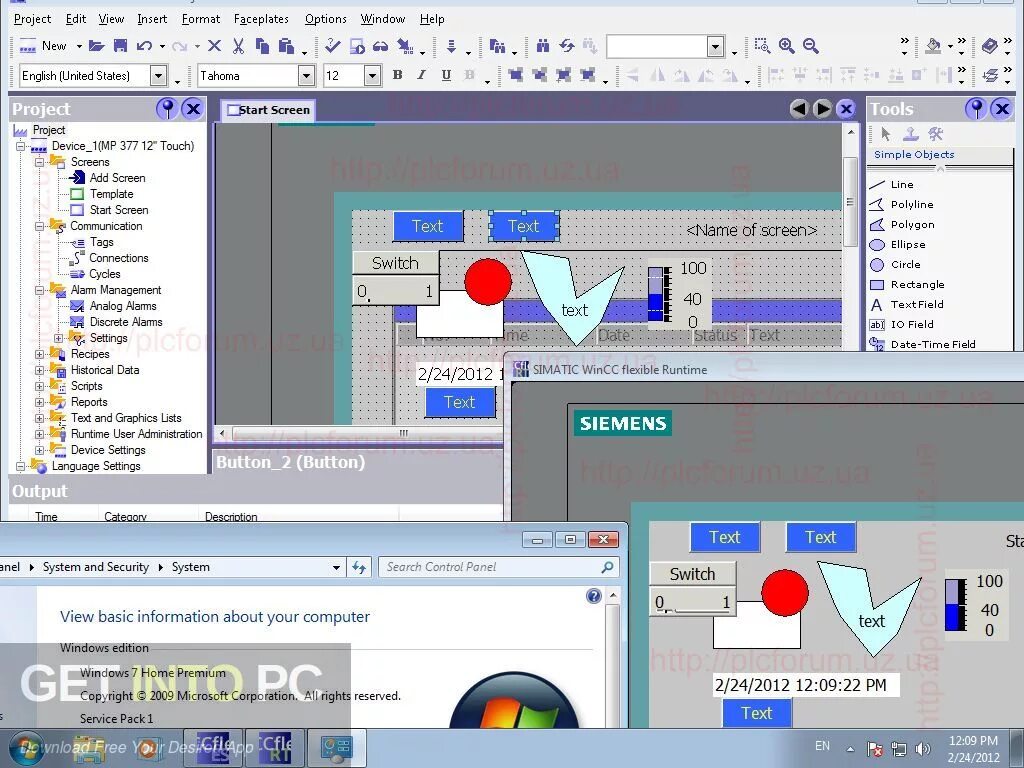Save the project with the floppy icon

(120, 46)
